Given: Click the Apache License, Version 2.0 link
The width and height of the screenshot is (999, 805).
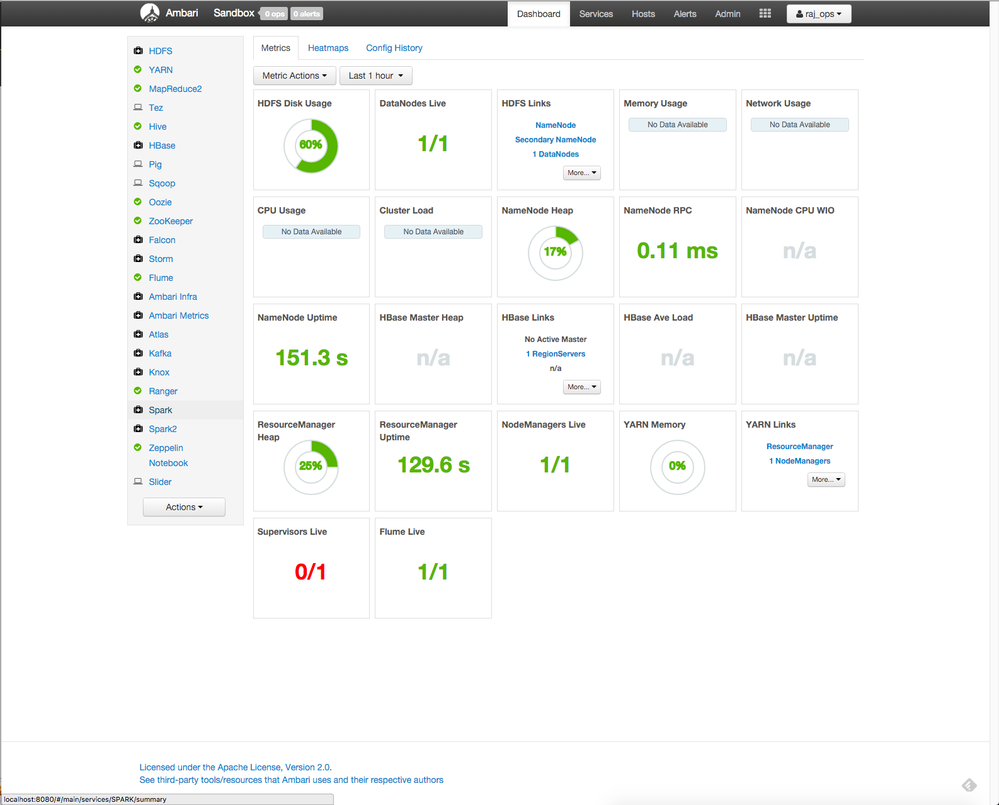Looking at the screenshot, I should 263,767.
